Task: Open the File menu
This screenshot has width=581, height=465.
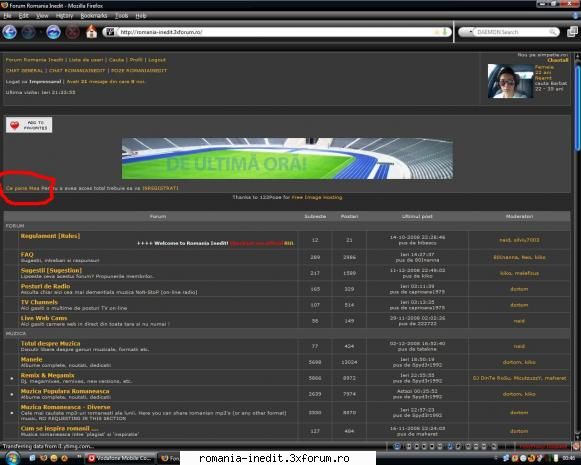Action: tap(7, 16)
